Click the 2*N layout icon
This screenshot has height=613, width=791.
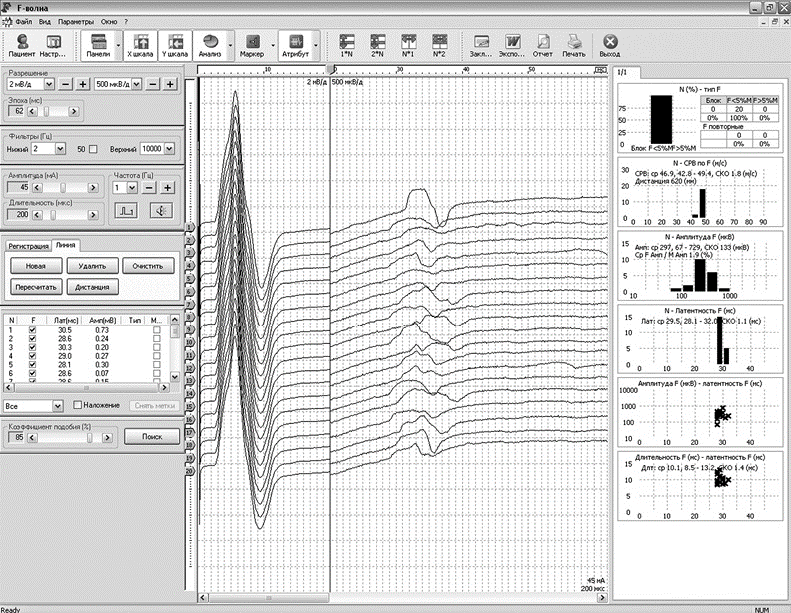(x=377, y=45)
